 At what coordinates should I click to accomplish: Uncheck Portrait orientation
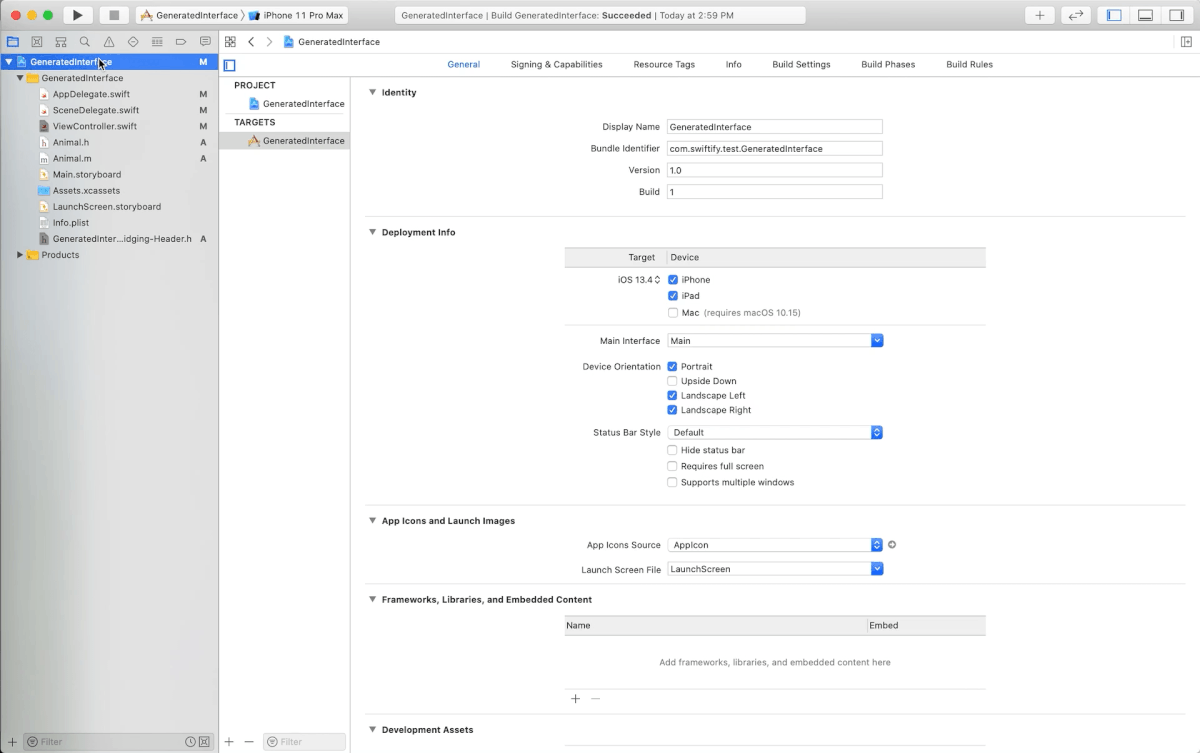pos(673,367)
